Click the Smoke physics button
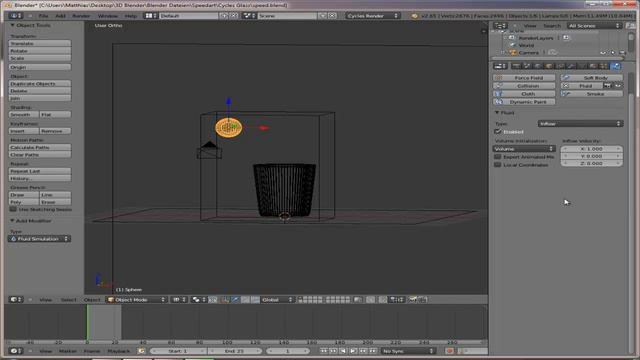The image size is (640, 360). (592, 94)
